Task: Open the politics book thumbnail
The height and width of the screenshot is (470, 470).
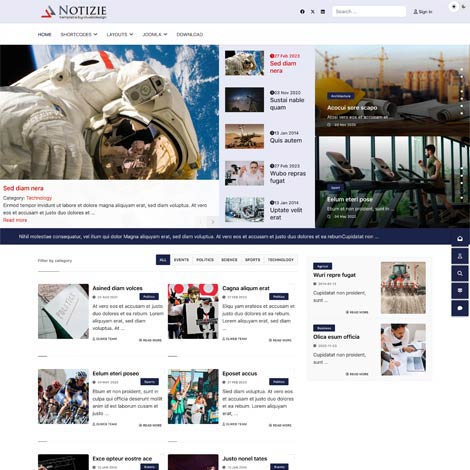Action: pos(63,311)
